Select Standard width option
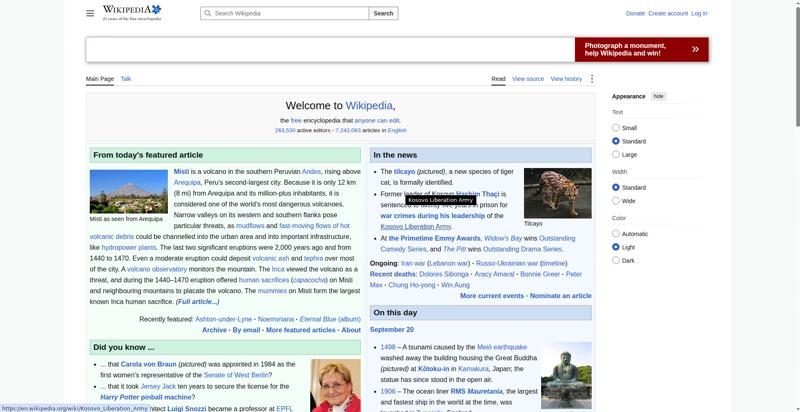The height and width of the screenshot is (412, 800). click(x=616, y=188)
